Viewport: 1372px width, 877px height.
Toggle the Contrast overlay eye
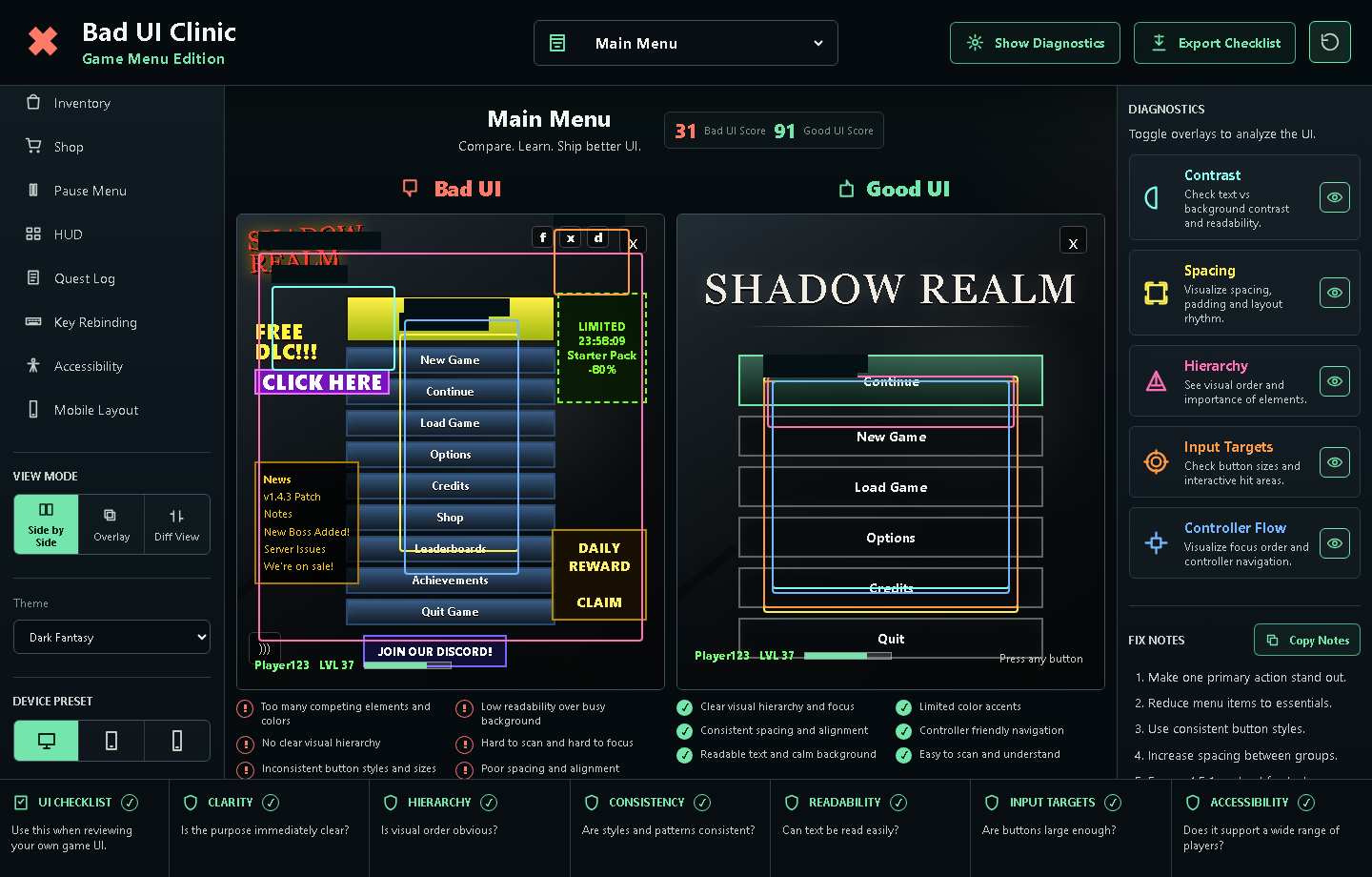tap(1335, 197)
